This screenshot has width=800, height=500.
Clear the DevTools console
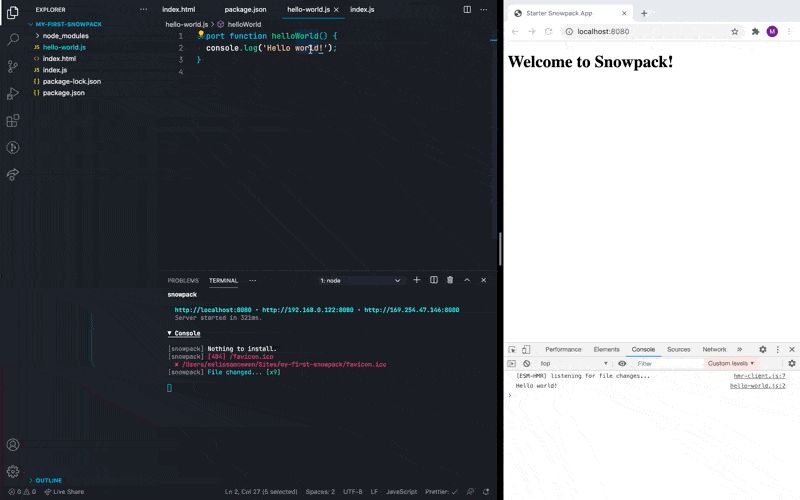point(526,363)
